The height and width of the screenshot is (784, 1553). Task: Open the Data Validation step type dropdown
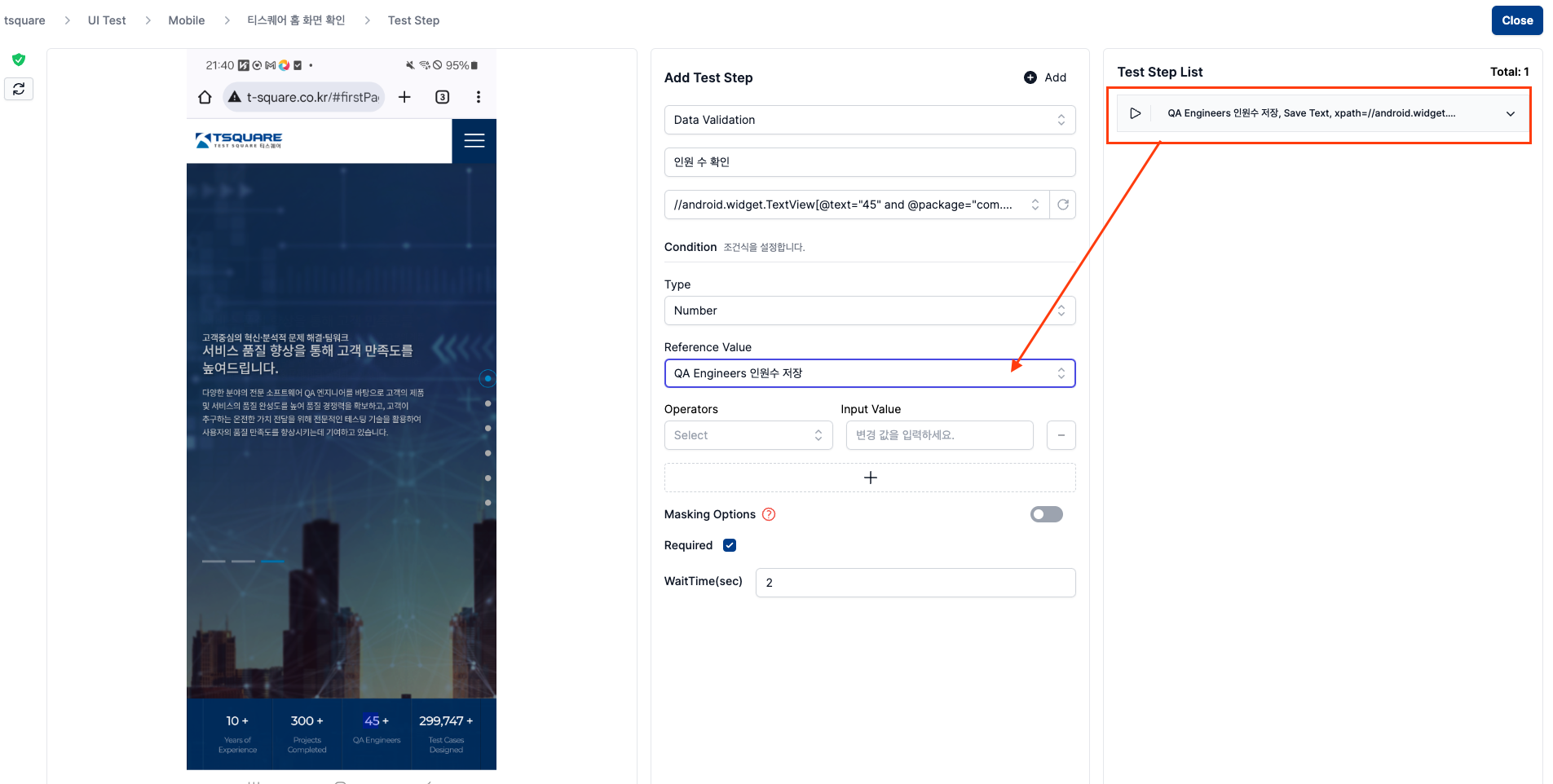pos(870,120)
